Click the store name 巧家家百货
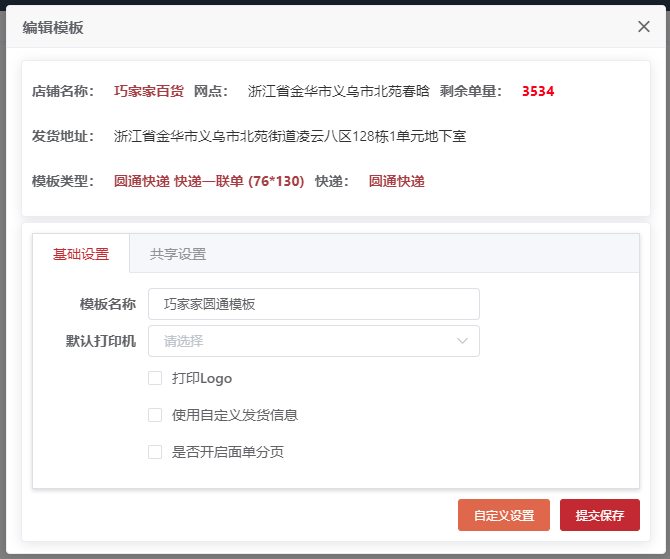Image resolution: width=670 pixels, height=559 pixels. pyautogui.click(x=149, y=91)
